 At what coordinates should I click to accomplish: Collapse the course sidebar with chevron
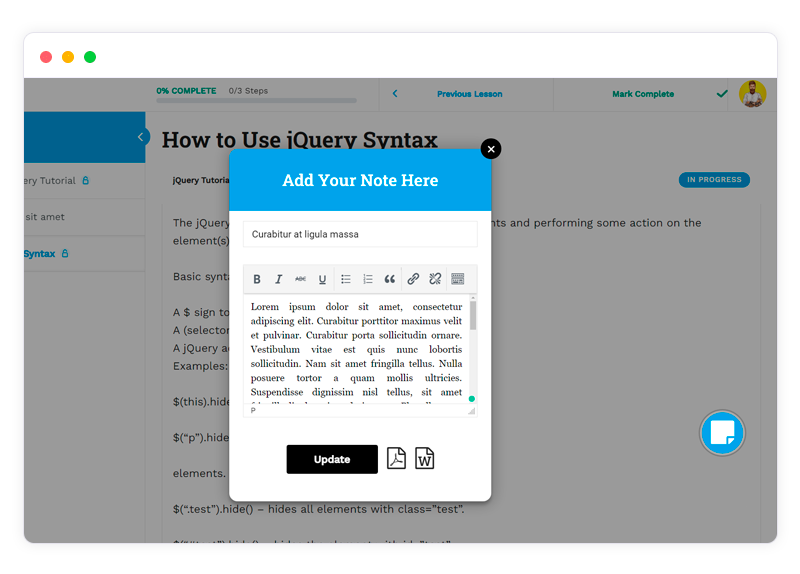pos(141,137)
